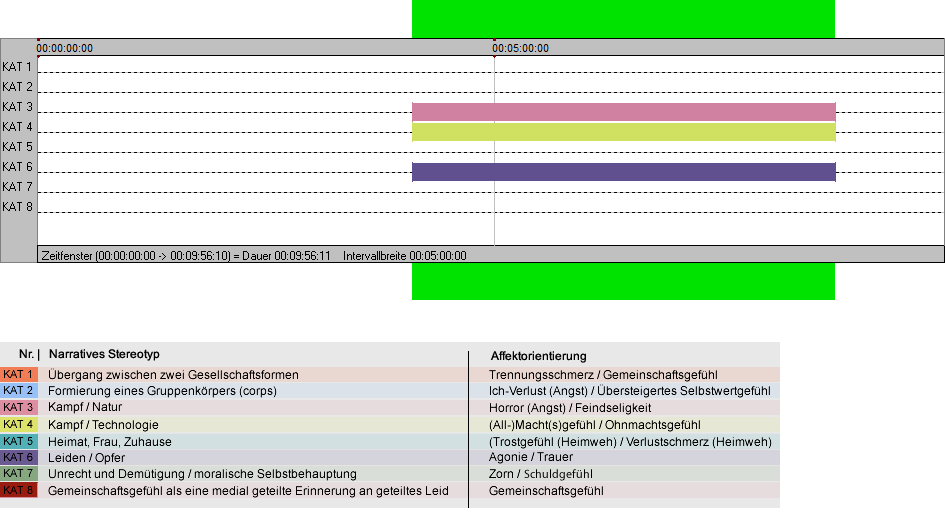This screenshot has width=945, height=530.
Task: Click the blue KAT 2 legend swatch
Action: [19, 391]
